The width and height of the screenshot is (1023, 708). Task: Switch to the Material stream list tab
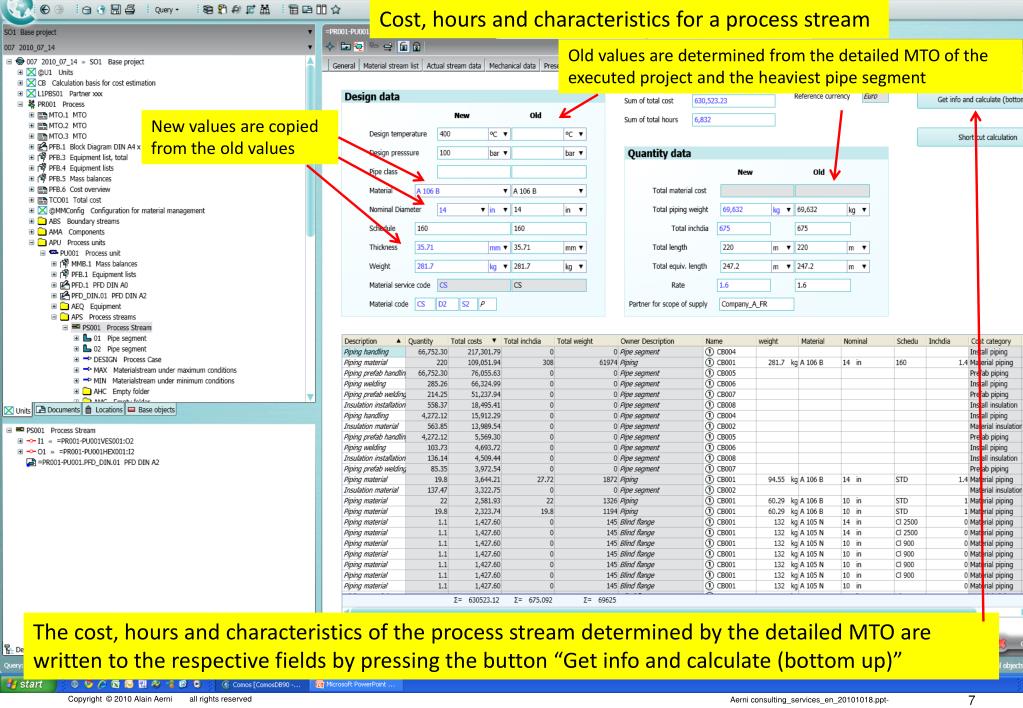390,66
